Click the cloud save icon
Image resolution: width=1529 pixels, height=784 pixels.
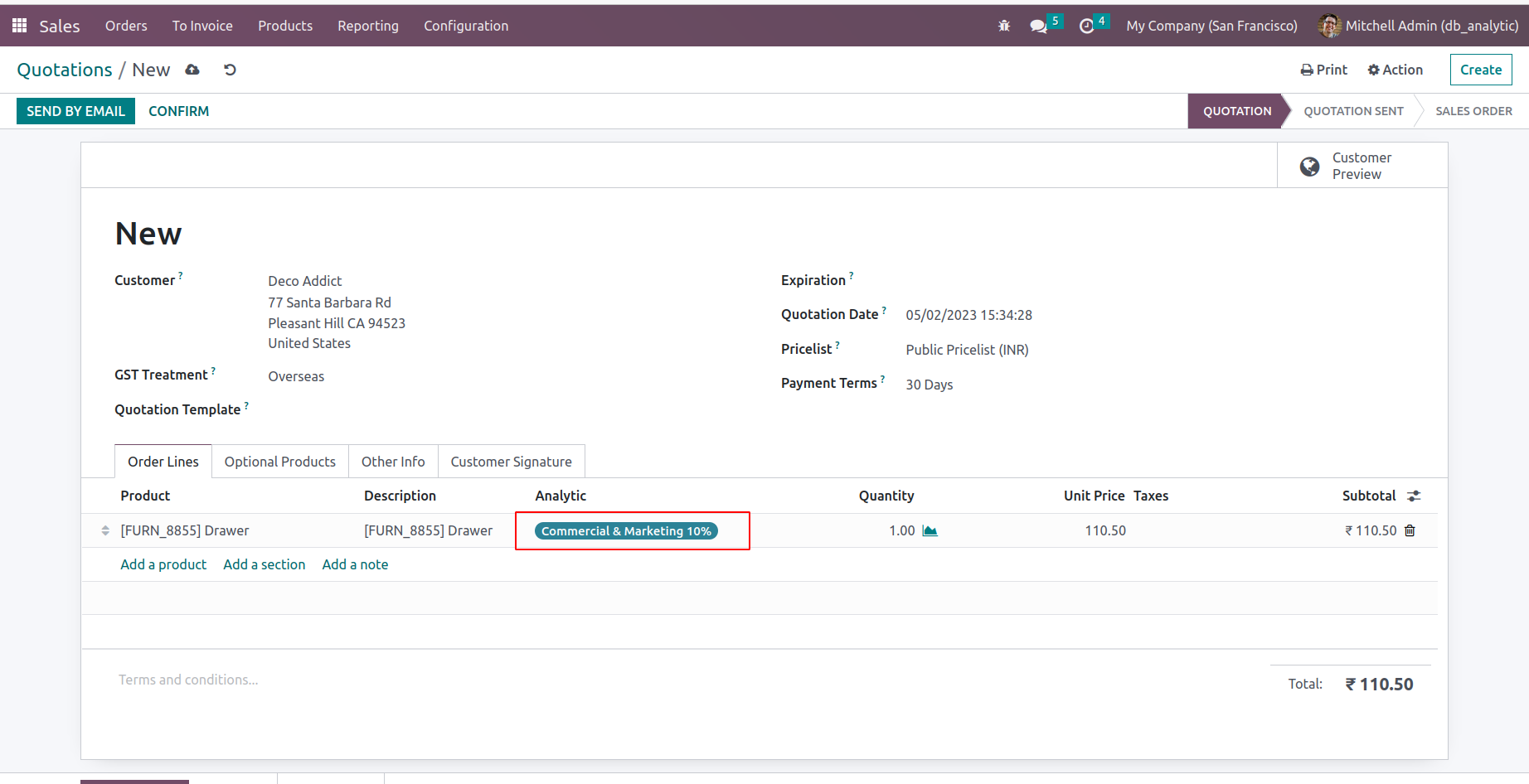pyautogui.click(x=192, y=70)
